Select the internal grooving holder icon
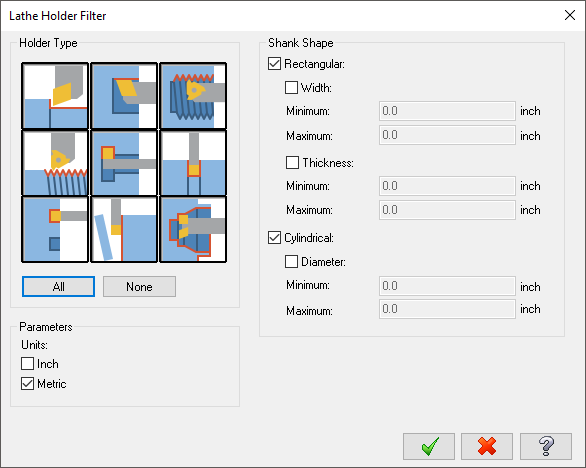 click(x=124, y=163)
